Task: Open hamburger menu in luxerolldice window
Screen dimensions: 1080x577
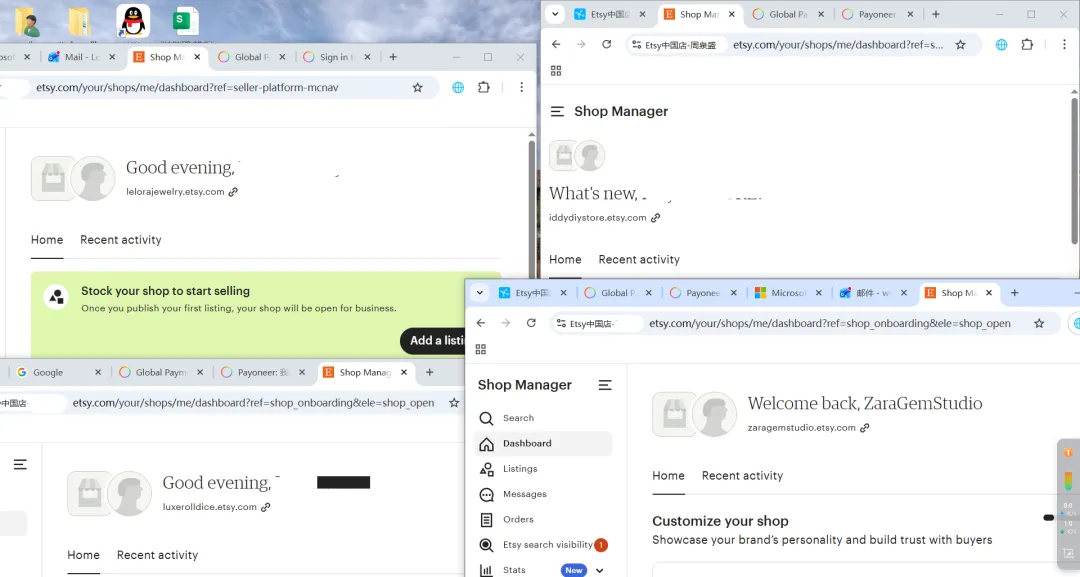Action: (20, 465)
